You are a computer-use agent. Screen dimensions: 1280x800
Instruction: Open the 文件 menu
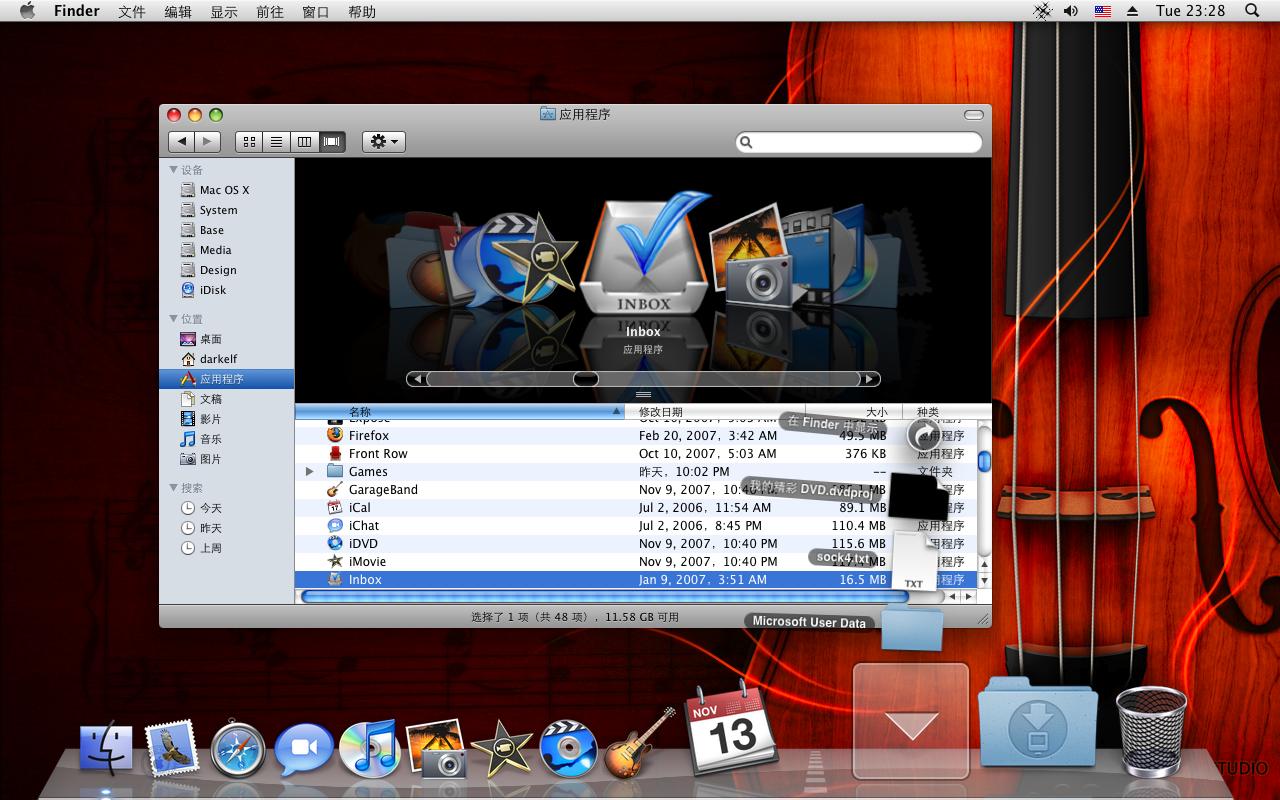tap(132, 12)
